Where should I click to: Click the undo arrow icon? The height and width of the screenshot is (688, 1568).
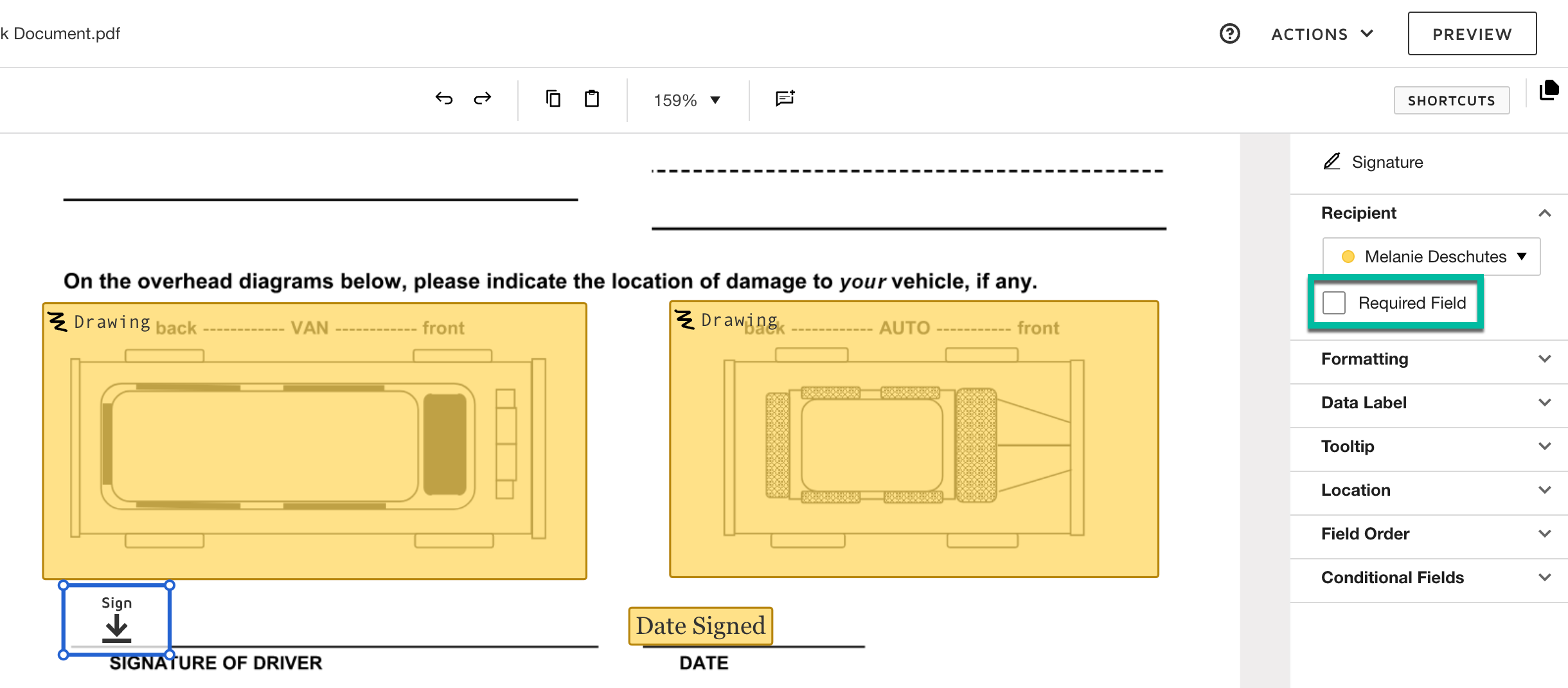[444, 98]
